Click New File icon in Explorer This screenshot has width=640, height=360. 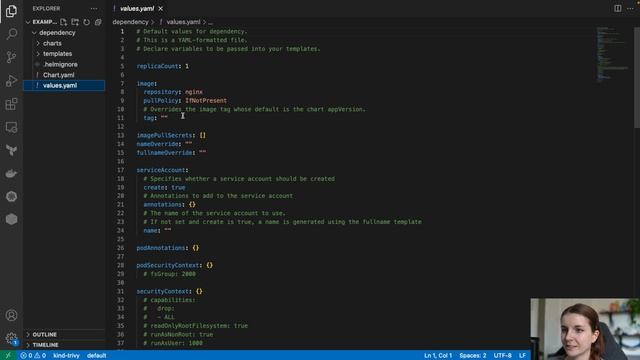(63, 22)
